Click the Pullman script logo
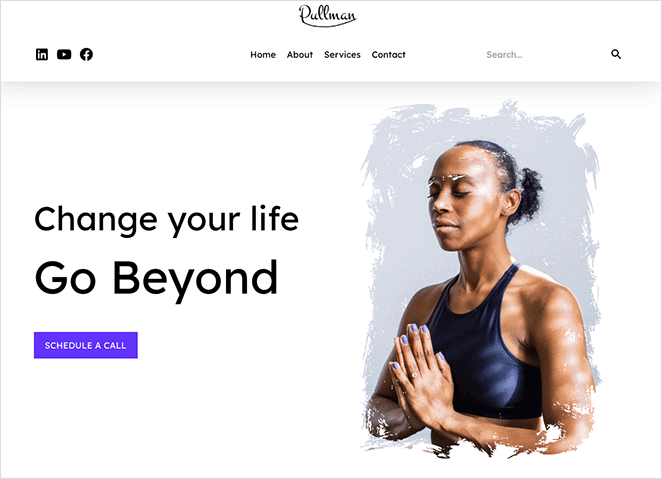 [x=328, y=16]
